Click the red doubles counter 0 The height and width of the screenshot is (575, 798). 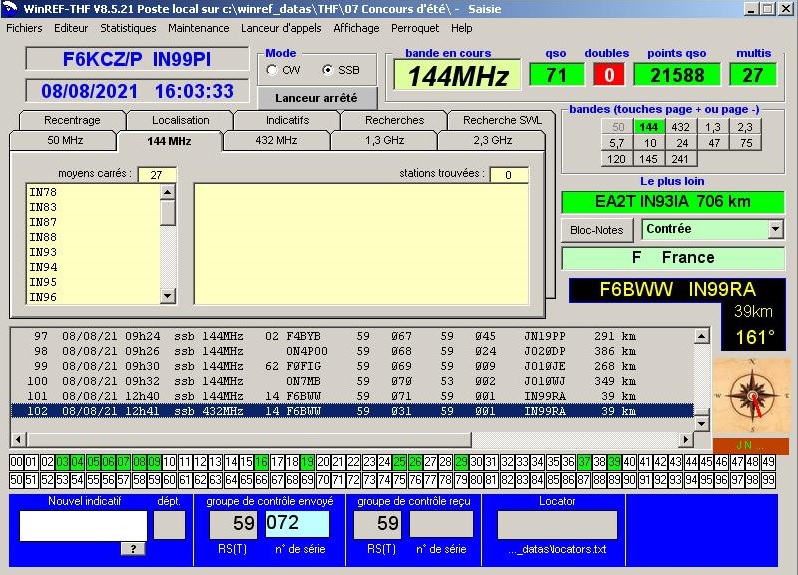pos(609,75)
